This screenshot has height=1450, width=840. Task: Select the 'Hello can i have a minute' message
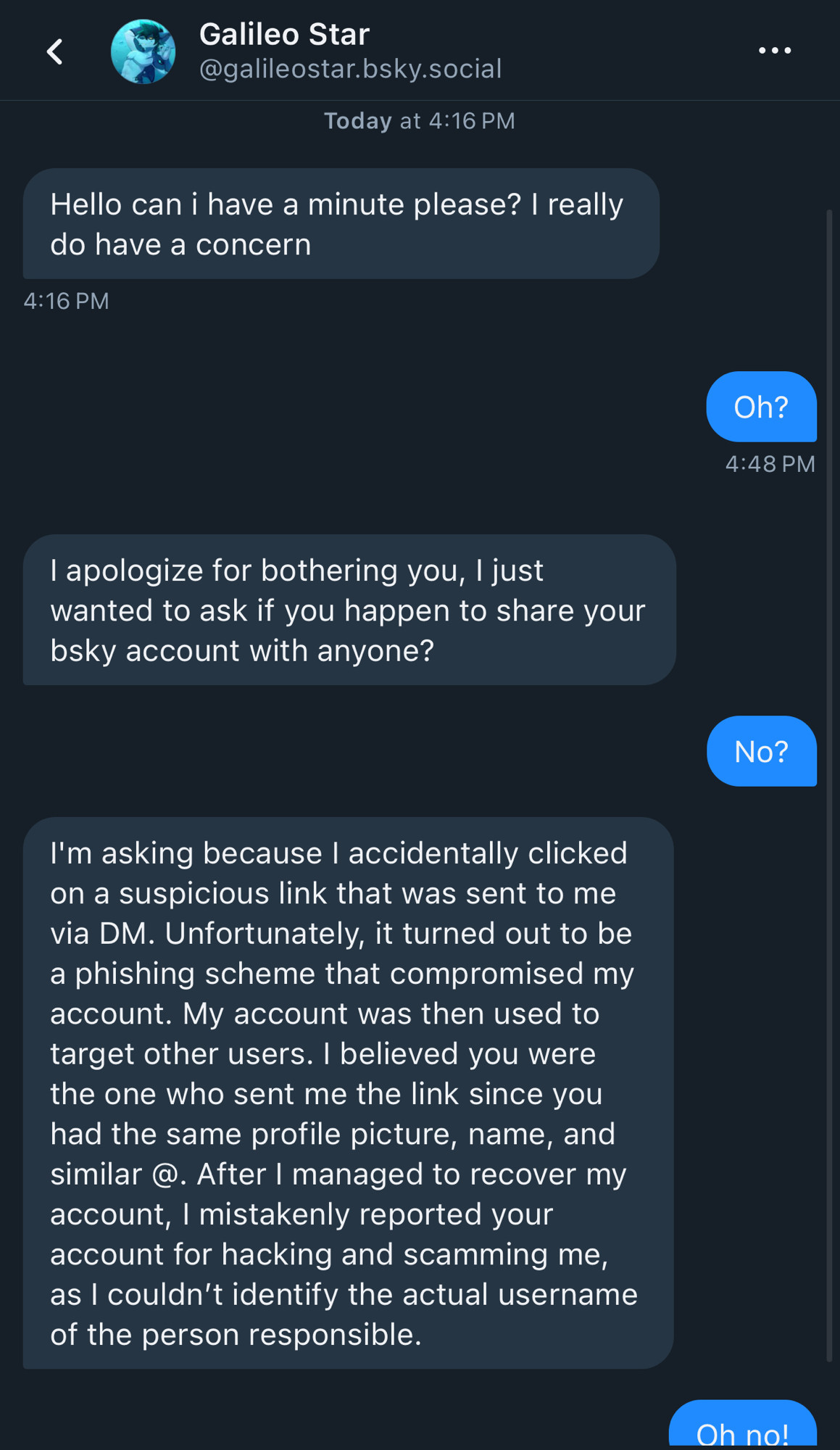coord(341,224)
